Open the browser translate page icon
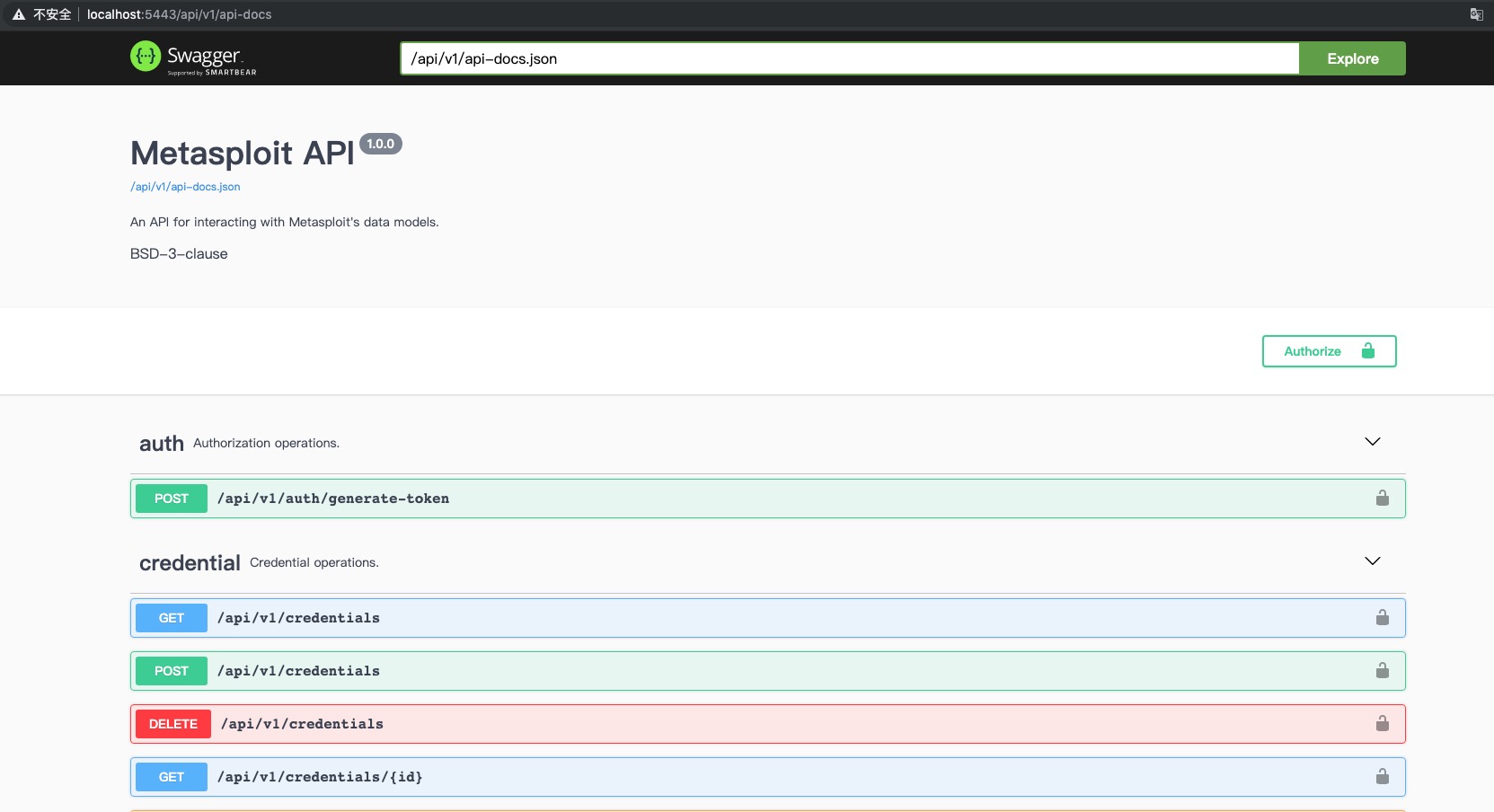Viewport: 1494px width, 812px height. [1476, 14]
